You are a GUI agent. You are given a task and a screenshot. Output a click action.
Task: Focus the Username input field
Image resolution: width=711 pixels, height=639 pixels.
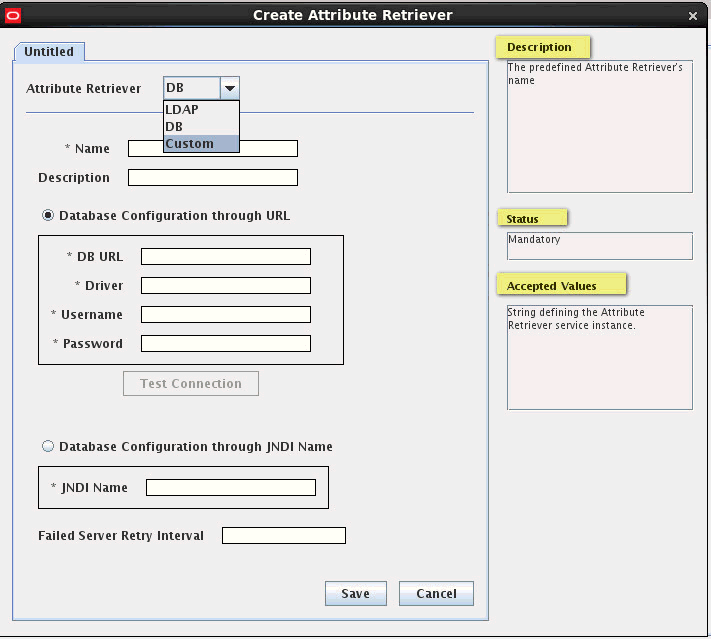(x=226, y=314)
